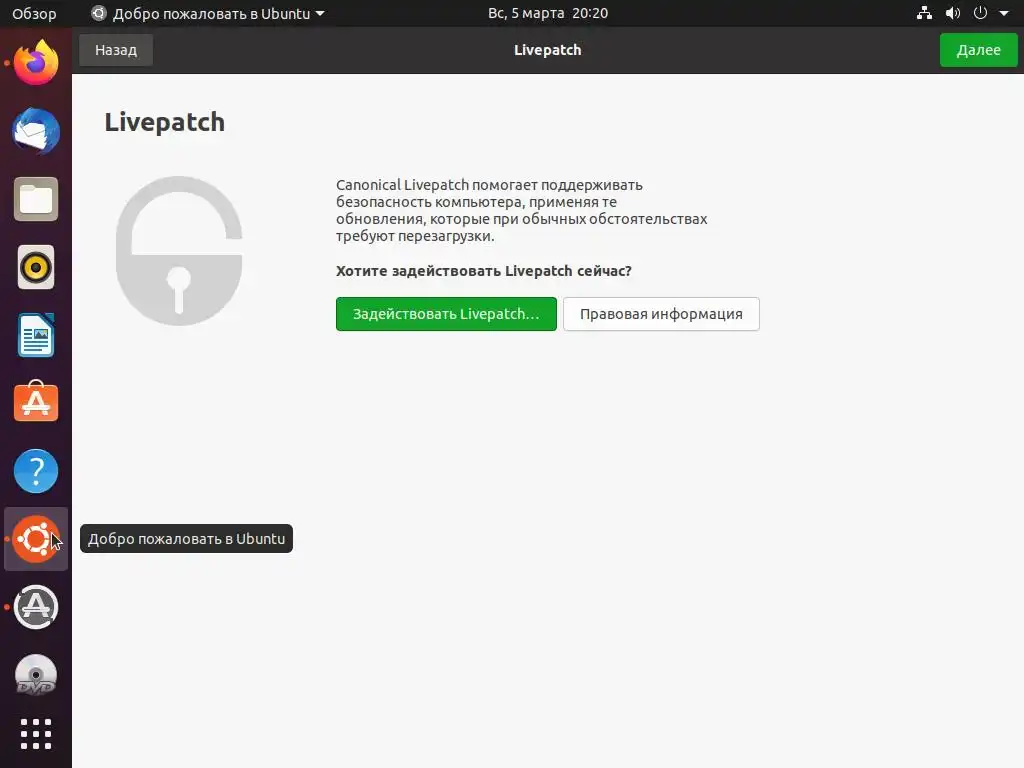This screenshot has height=768, width=1024.
Task: Open the Help question mark icon
Action: [x=36, y=471]
